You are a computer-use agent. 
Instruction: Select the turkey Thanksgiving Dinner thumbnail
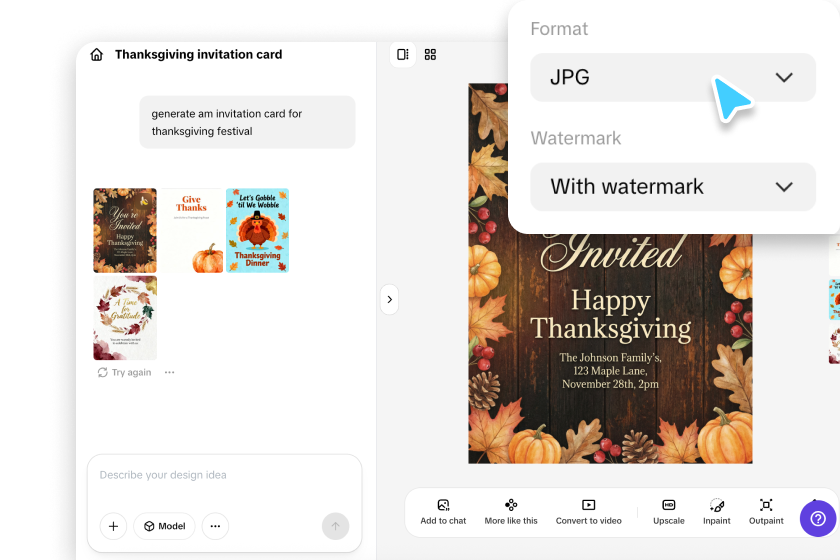(258, 230)
